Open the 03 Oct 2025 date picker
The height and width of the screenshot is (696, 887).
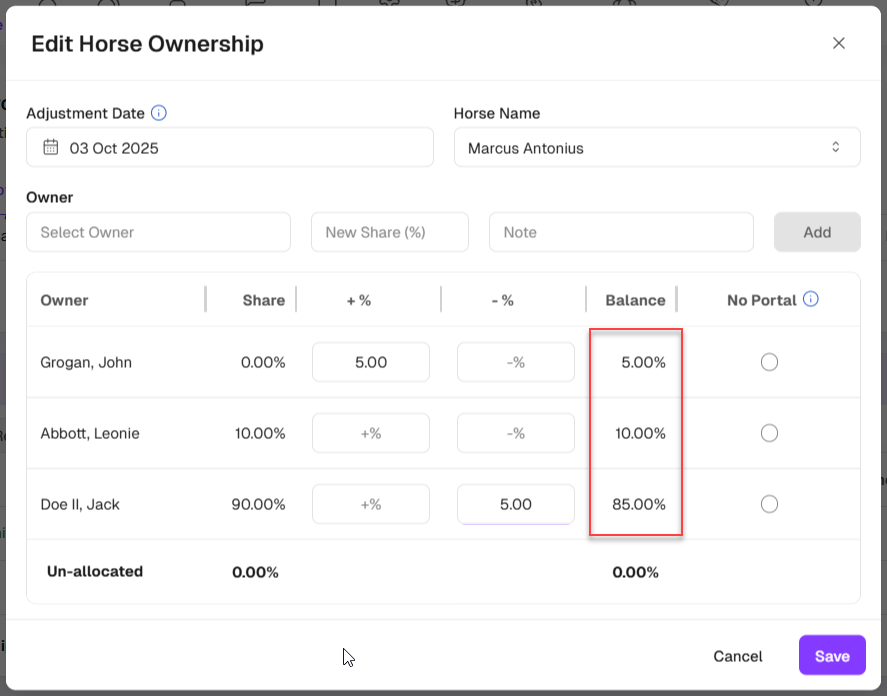230,148
